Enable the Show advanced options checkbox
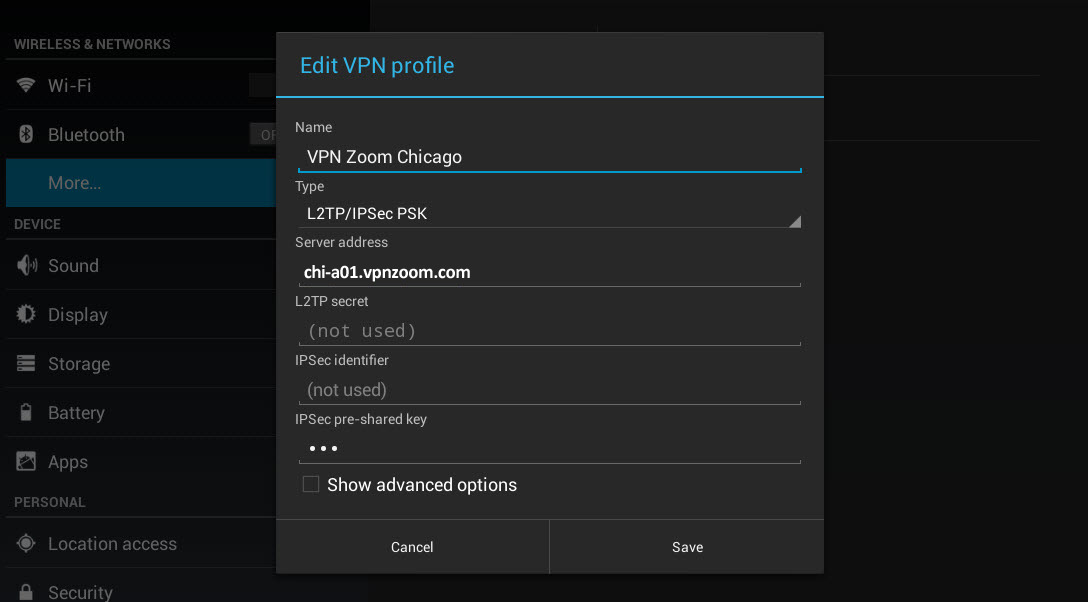This screenshot has height=602, width=1088. point(311,484)
